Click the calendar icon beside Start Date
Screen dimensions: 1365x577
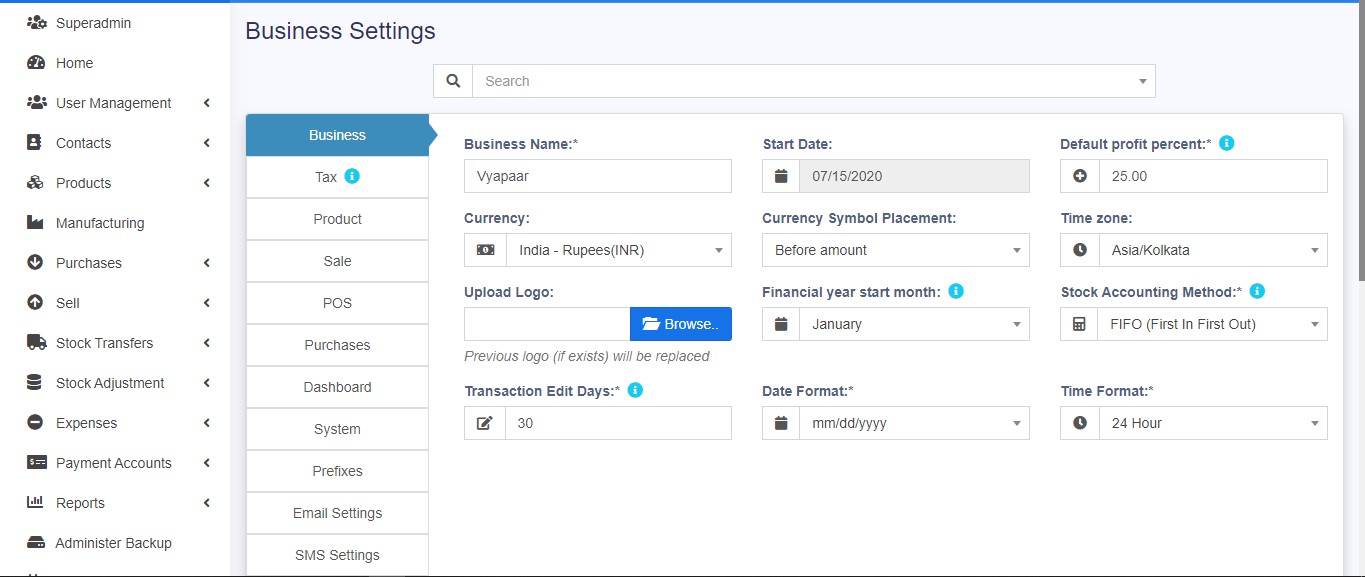[781, 176]
